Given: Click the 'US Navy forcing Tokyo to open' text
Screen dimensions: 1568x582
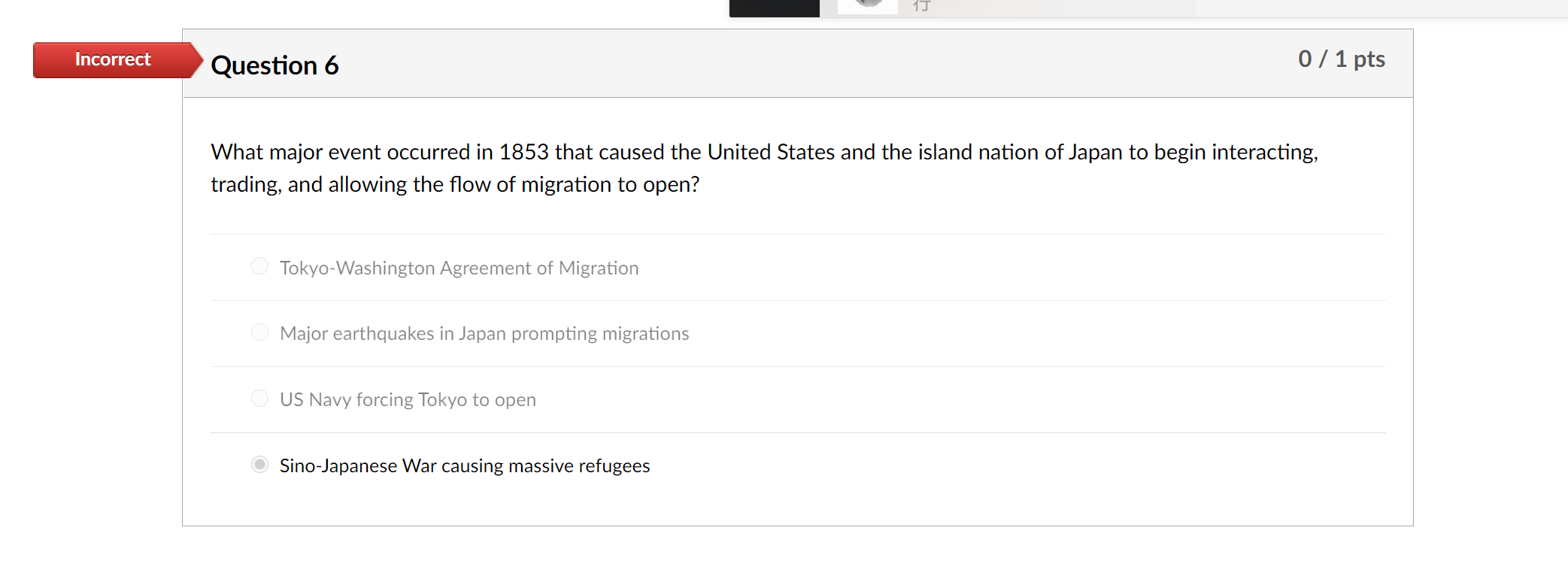Looking at the screenshot, I should point(408,400).
